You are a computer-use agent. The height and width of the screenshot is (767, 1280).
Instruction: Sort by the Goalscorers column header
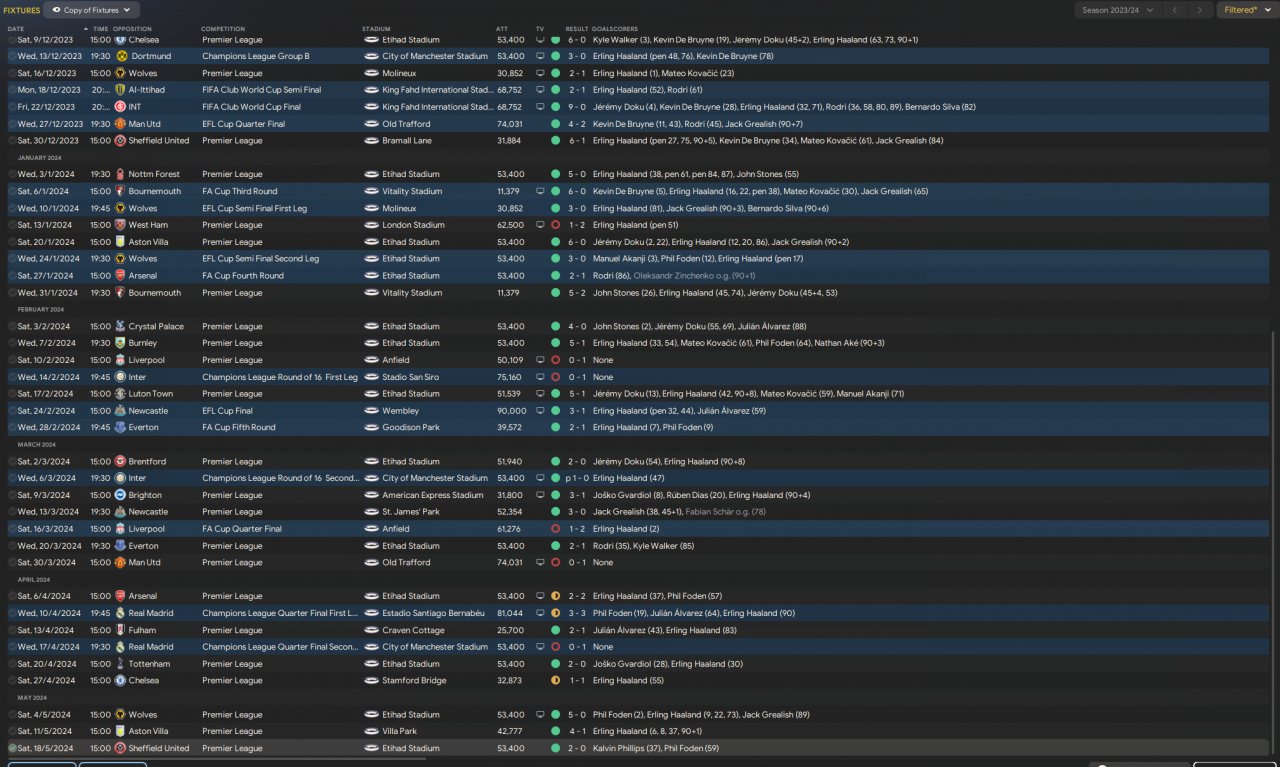point(615,29)
